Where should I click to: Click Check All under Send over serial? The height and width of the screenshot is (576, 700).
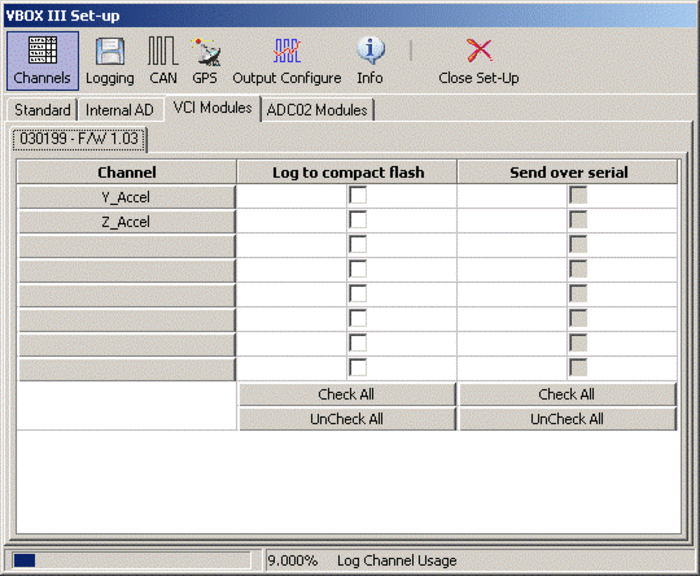coord(567,394)
